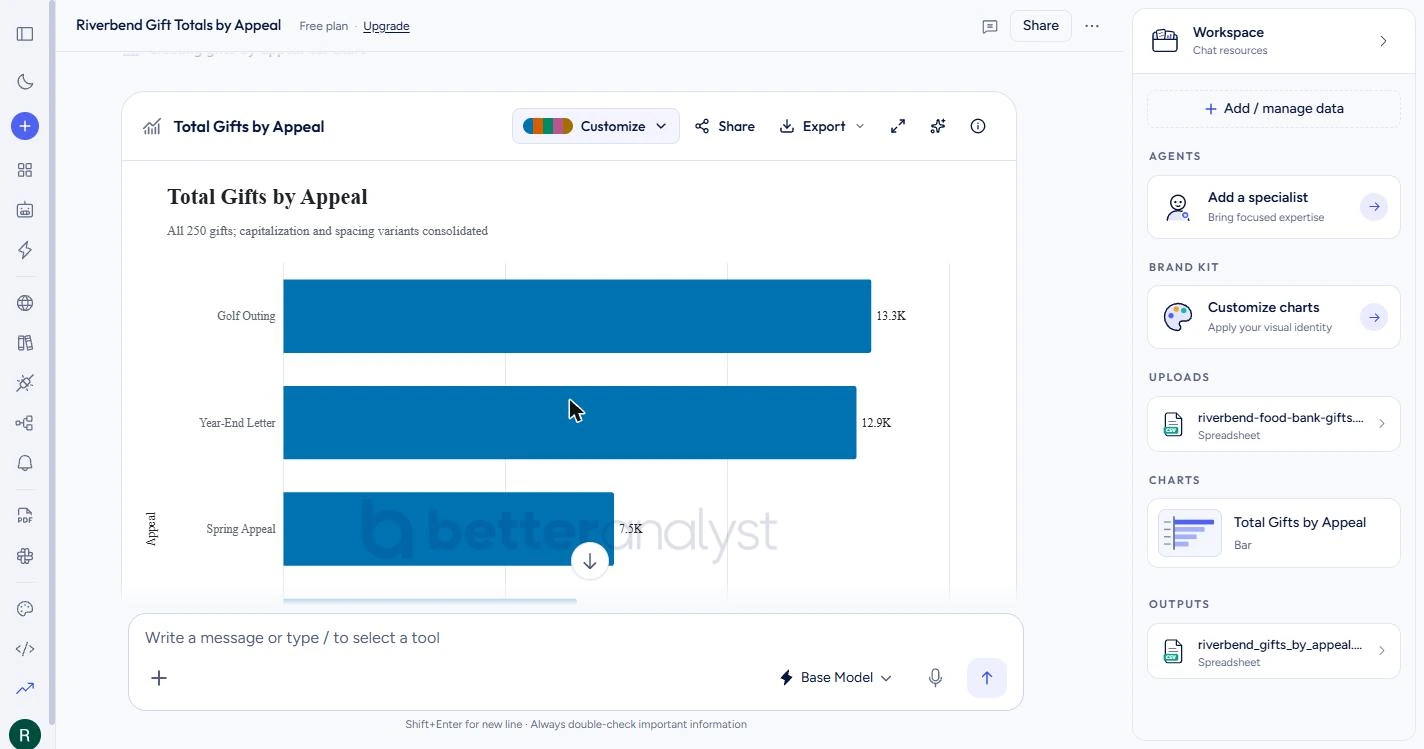Image resolution: width=1424 pixels, height=749 pixels.
Task: Add attachment with plus in message box
Action: 159,678
